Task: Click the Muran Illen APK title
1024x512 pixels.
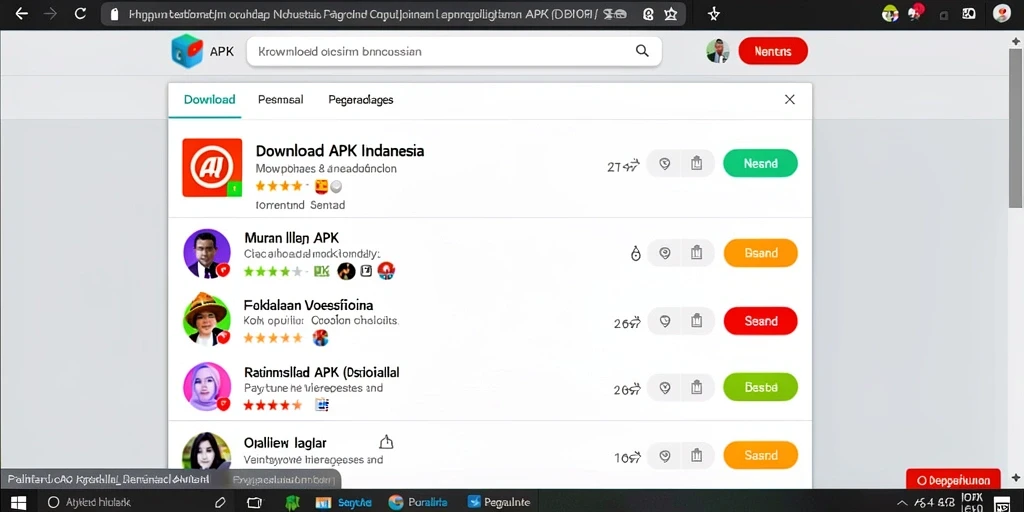Action: click(291, 238)
